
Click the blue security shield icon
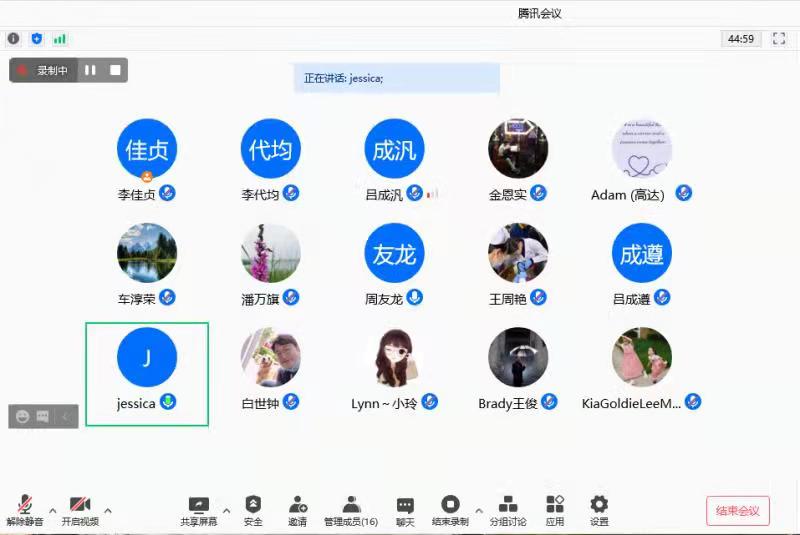(37, 39)
